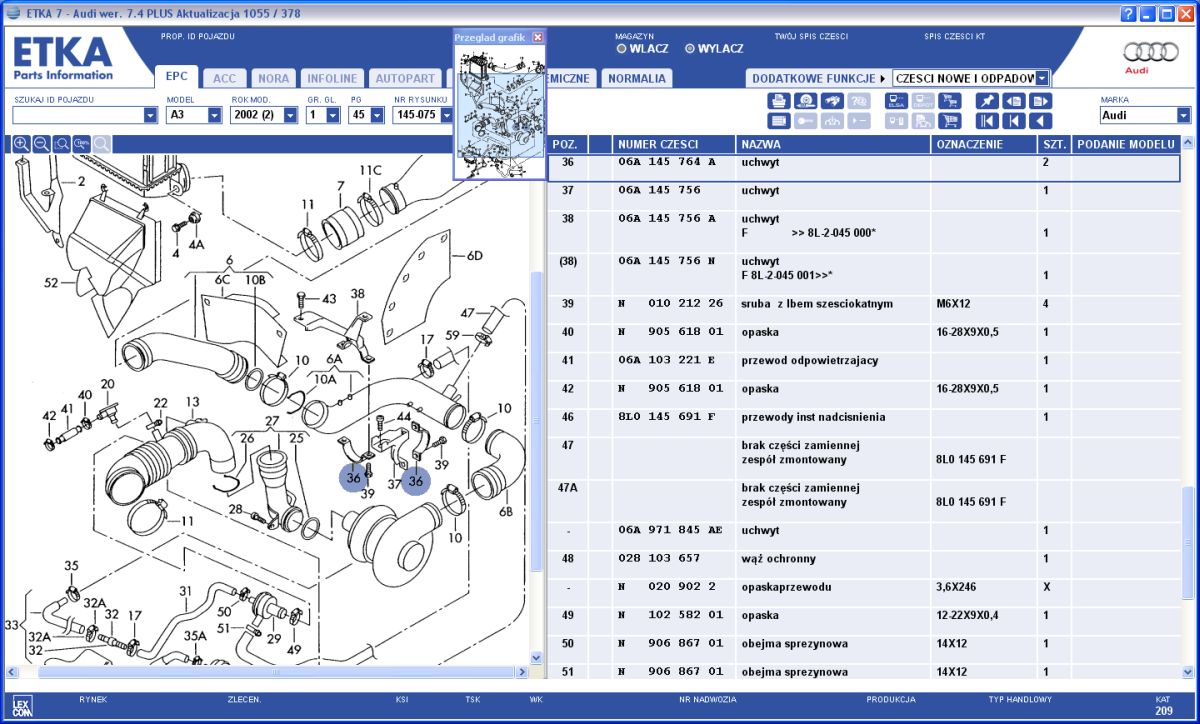
Task: Click highlighted callout 36 near part 37
Action: tap(416, 480)
